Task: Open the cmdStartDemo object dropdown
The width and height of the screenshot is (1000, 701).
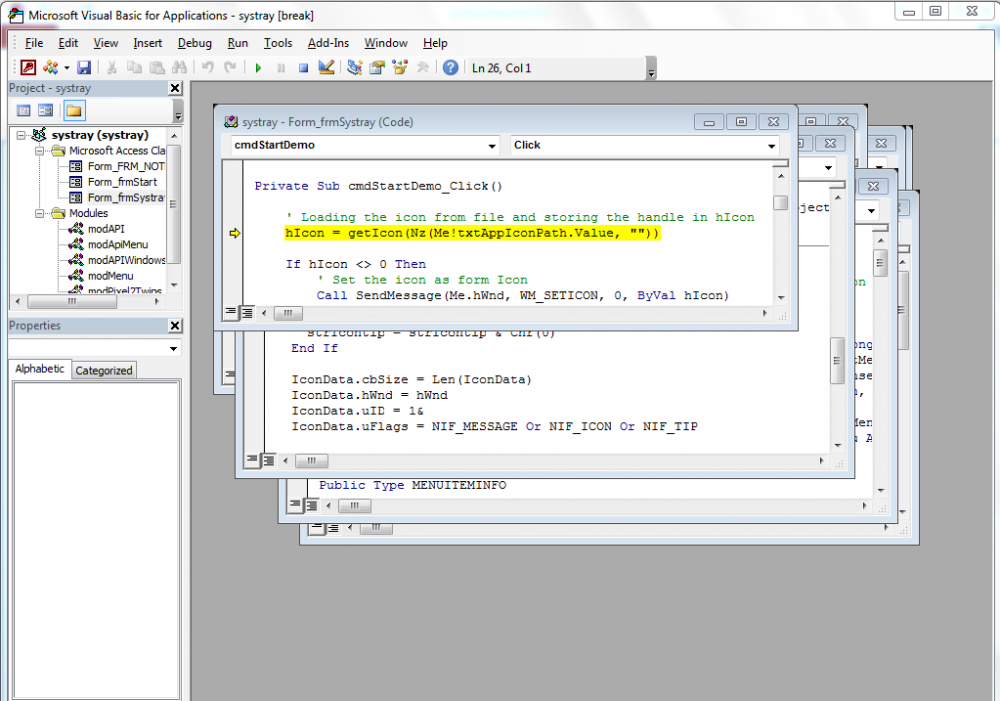Action: coord(492,146)
